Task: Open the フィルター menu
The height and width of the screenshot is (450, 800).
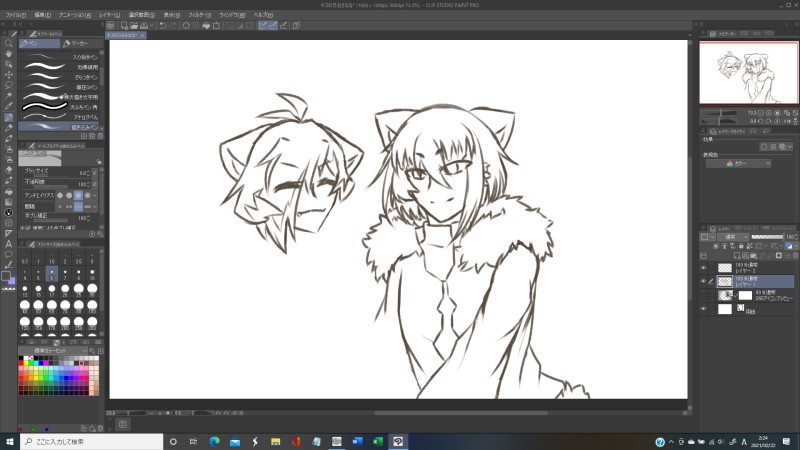Action: (x=199, y=15)
